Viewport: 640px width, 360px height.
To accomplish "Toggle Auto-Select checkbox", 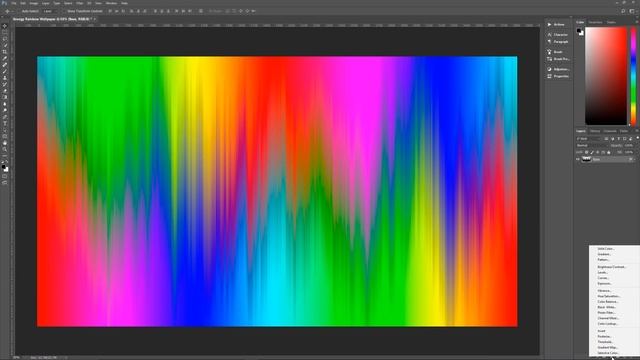I will point(20,11).
